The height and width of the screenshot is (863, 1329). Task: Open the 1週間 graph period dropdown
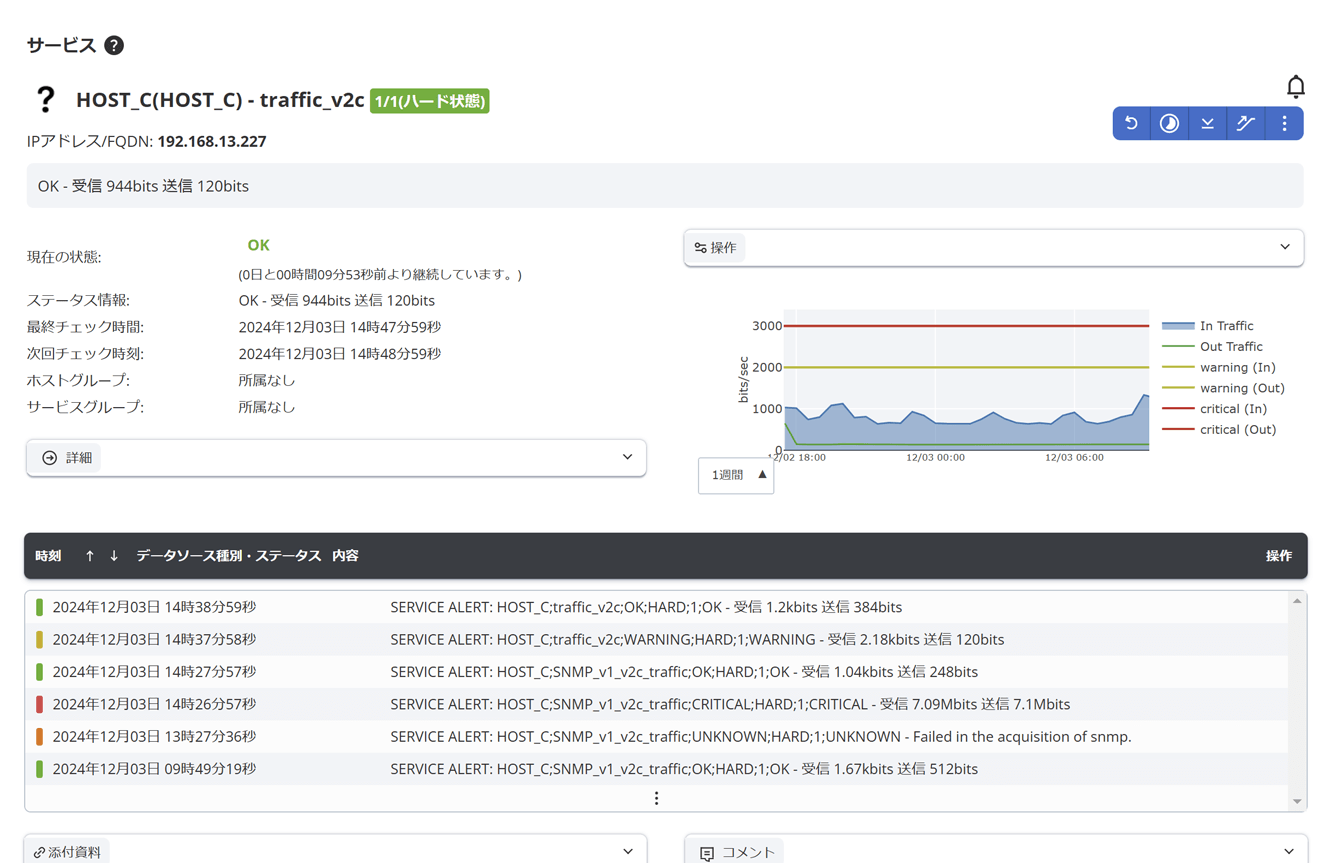736,475
